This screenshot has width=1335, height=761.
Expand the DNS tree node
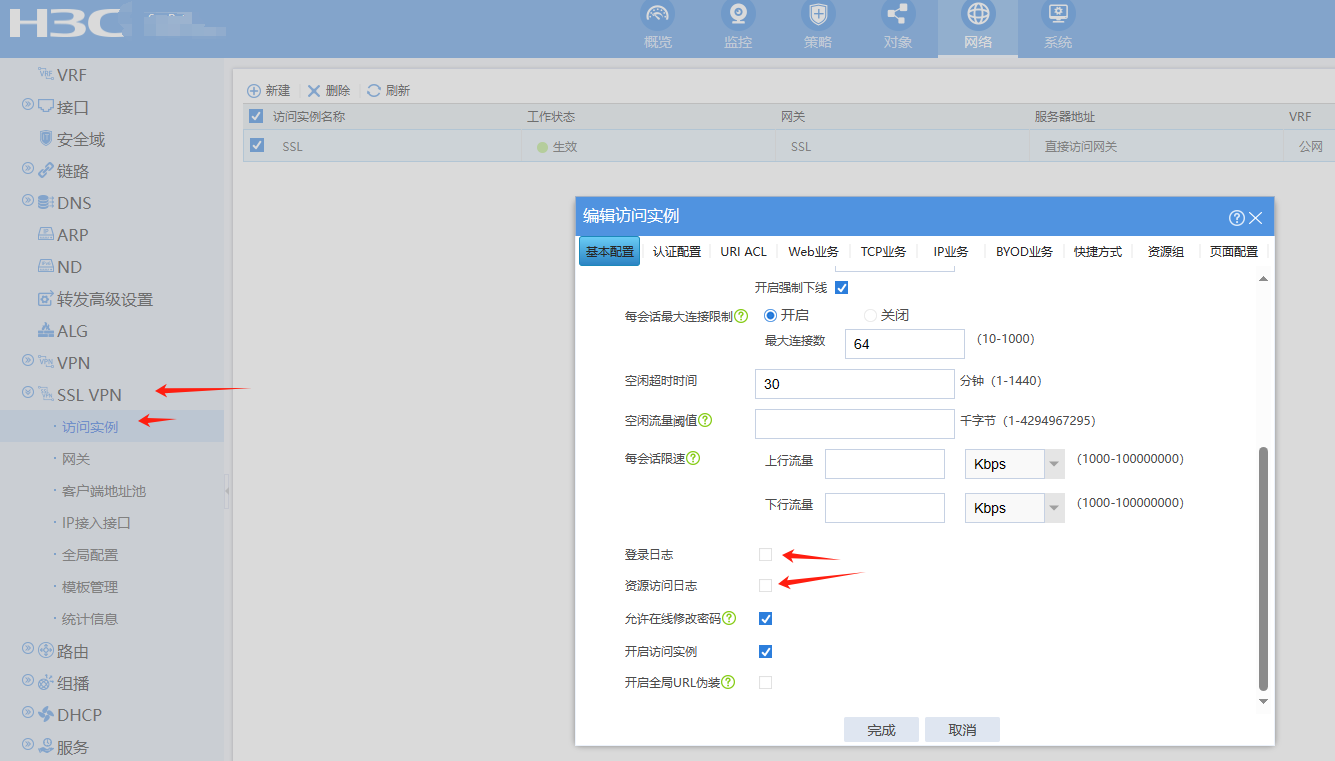point(28,201)
